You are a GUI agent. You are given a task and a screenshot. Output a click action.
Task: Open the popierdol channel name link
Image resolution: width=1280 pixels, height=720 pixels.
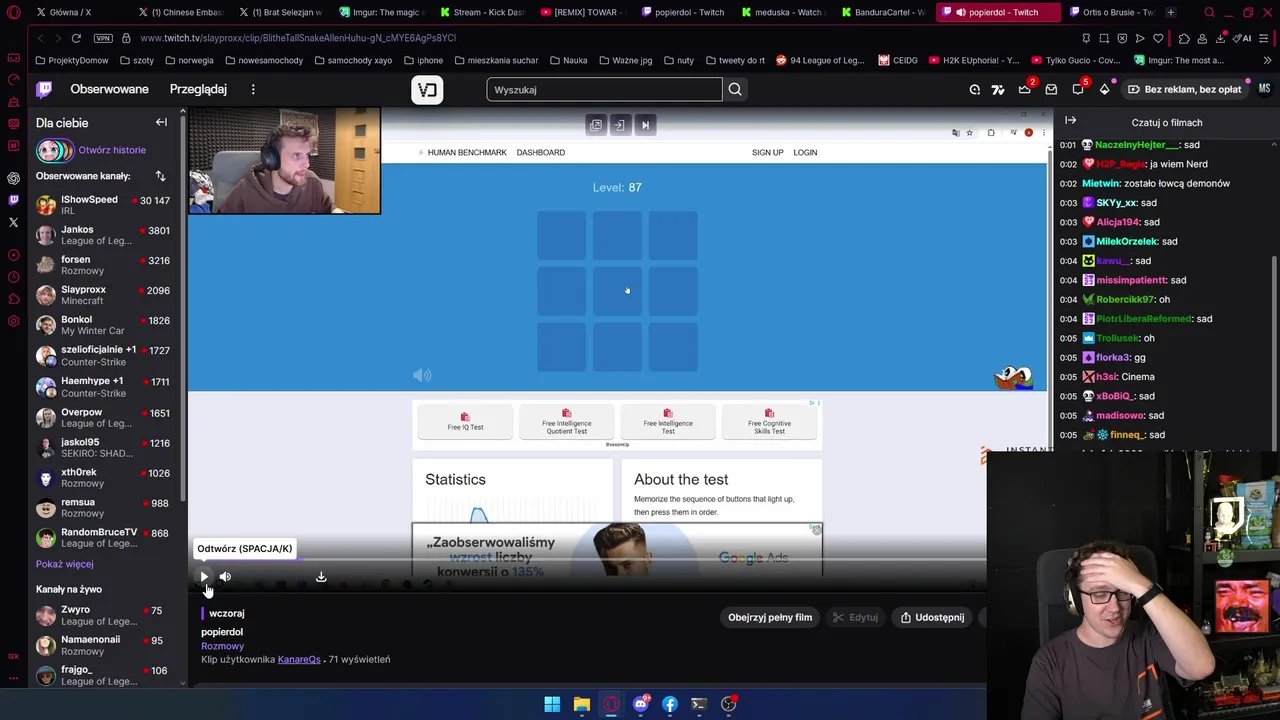click(222, 632)
